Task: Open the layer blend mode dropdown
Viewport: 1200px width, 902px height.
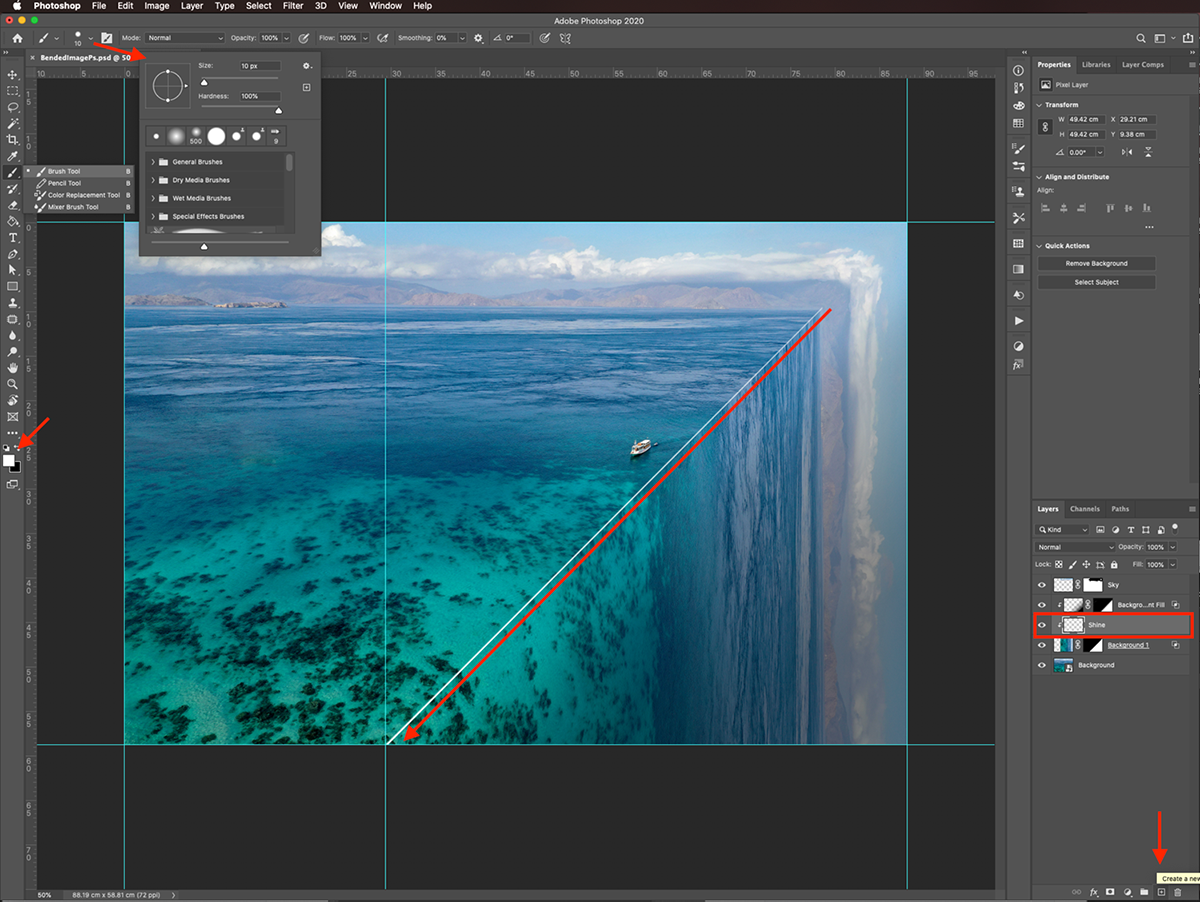Action: [1075, 547]
